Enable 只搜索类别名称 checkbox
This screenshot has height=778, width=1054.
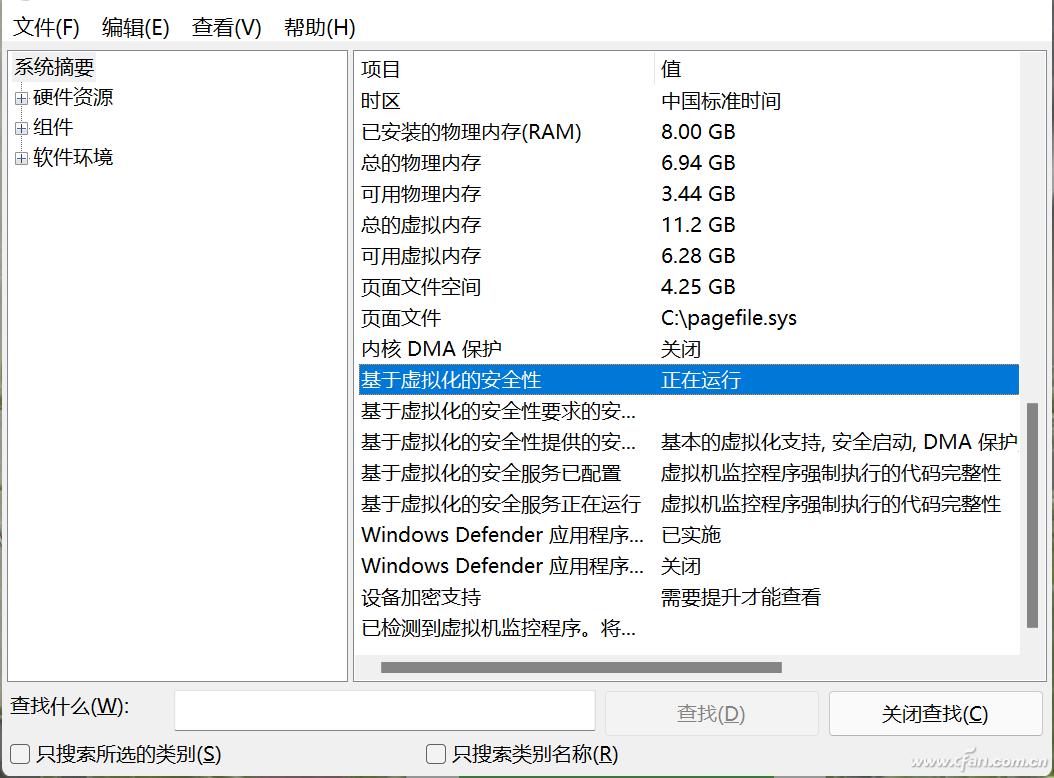[x=435, y=755]
